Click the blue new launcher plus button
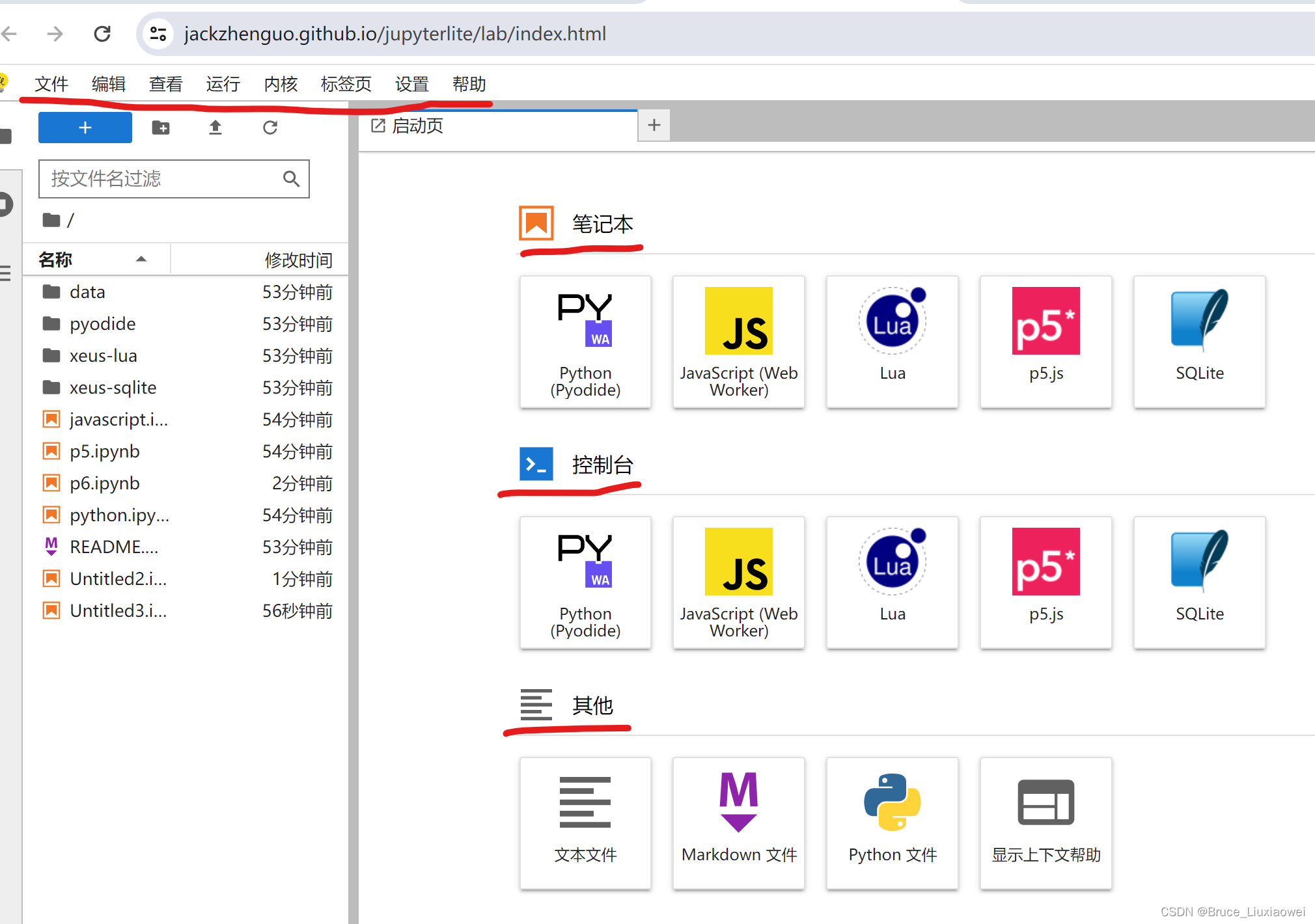Image resolution: width=1315 pixels, height=924 pixels. point(85,128)
